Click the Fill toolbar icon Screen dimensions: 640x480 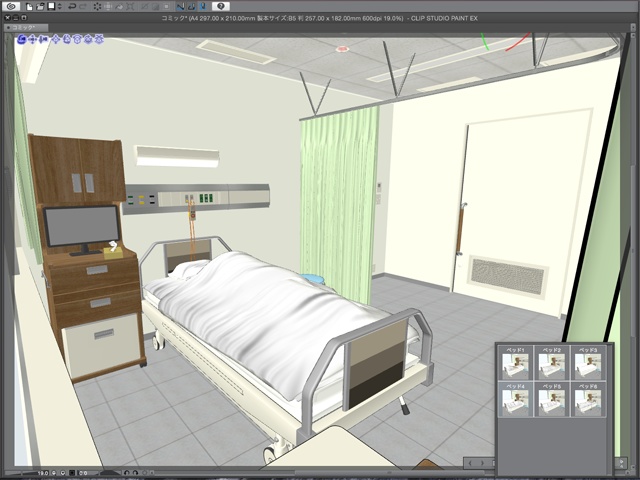119,6
